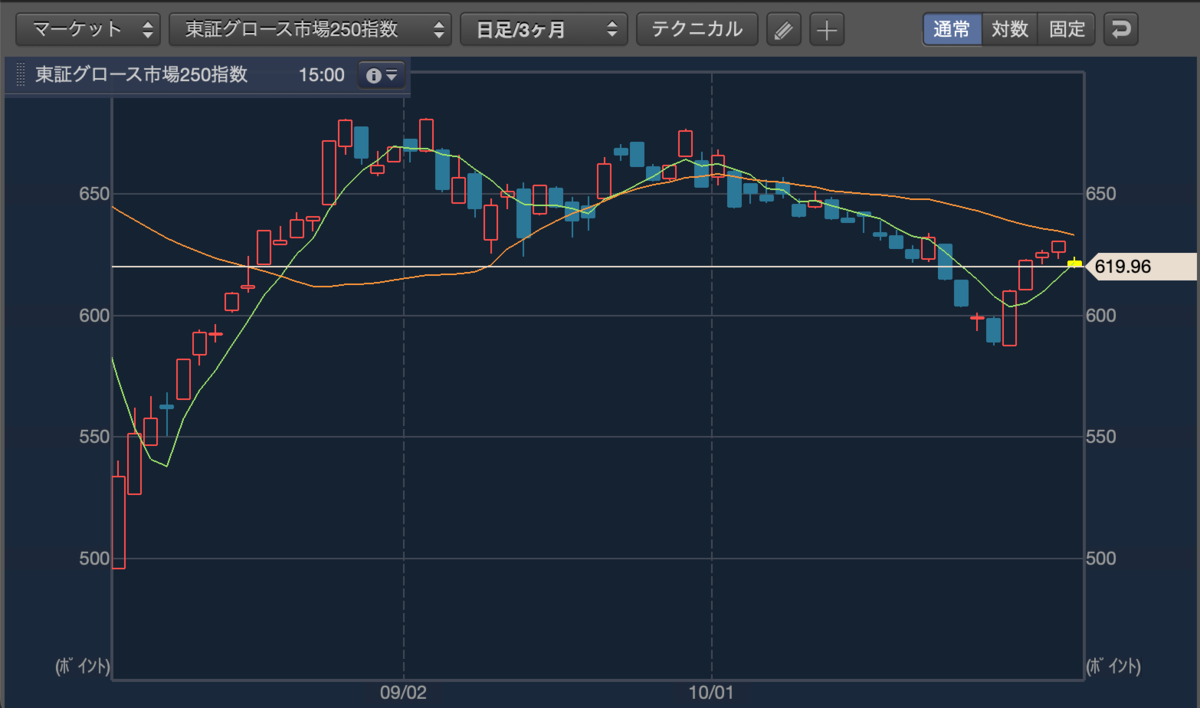This screenshot has height=708, width=1200.
Task: Click the 600 label on left axis
Action: click(x=94, y=316)
